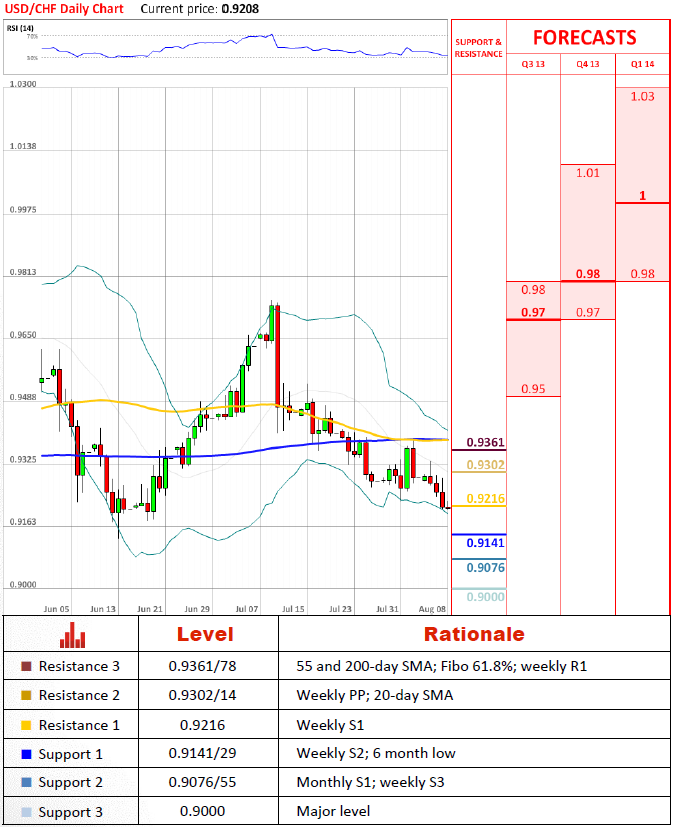Click the Resistance 1 yellow color swatch
Viewport: 674px width, 827px height.
tap(26, 725)
